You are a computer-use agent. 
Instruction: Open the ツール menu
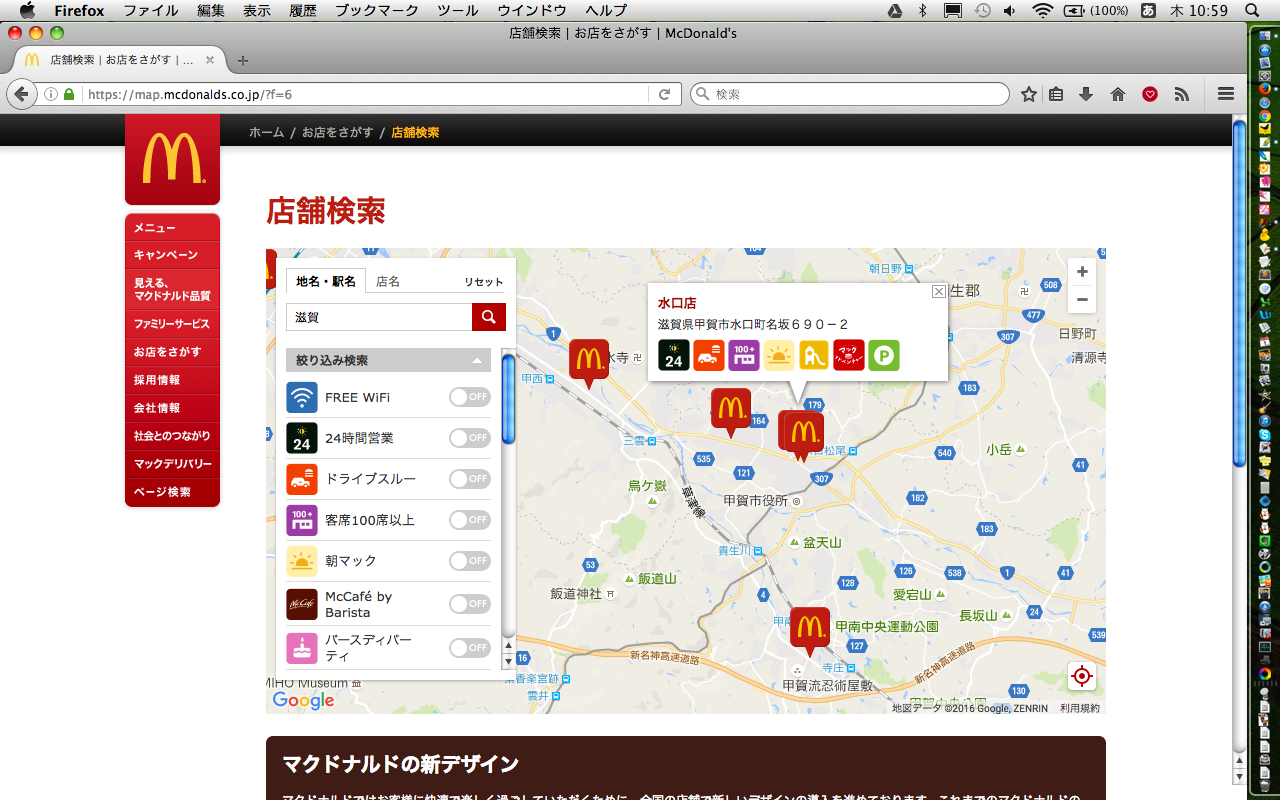(x=457, y=10)
